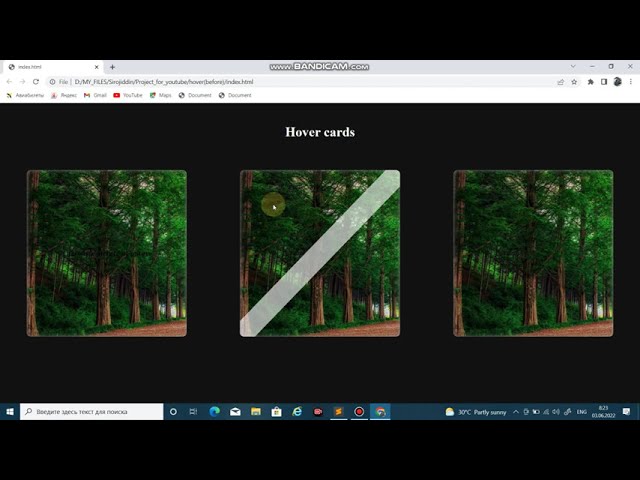Open the Chrome profile avatar
640x480 pixels.
coord(618,82)
